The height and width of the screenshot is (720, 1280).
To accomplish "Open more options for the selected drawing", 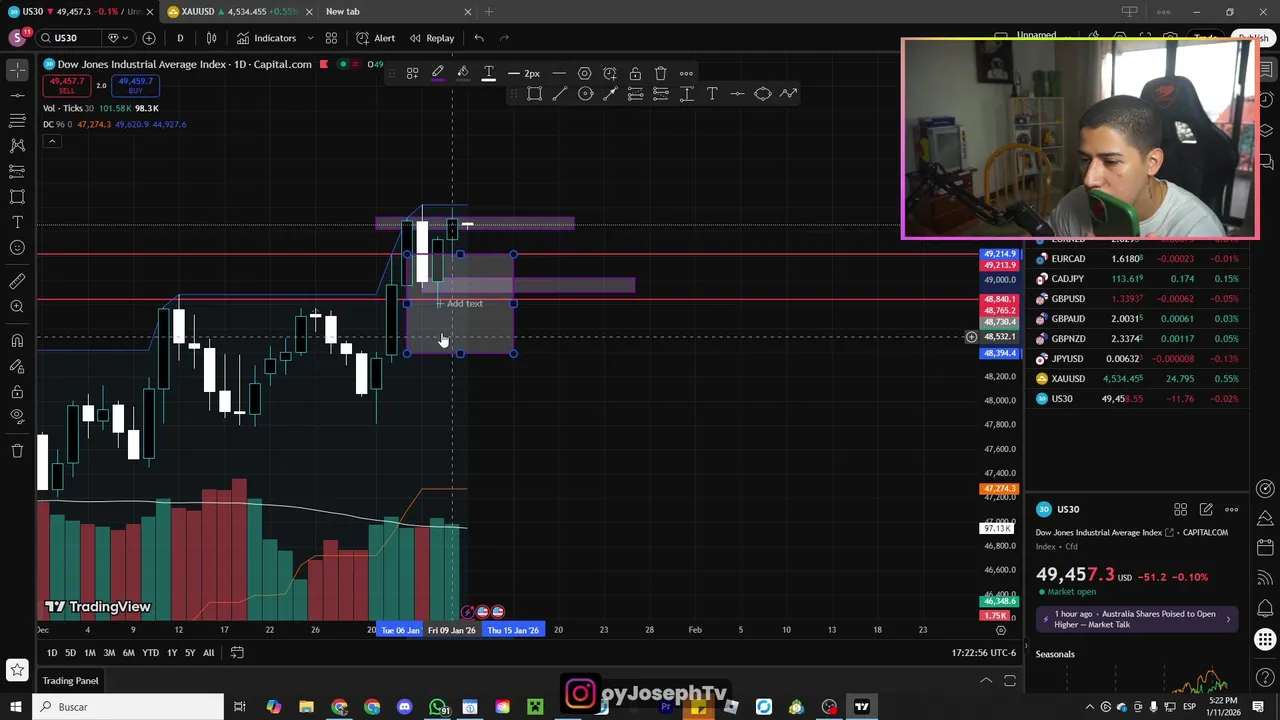I will [686, 73].
